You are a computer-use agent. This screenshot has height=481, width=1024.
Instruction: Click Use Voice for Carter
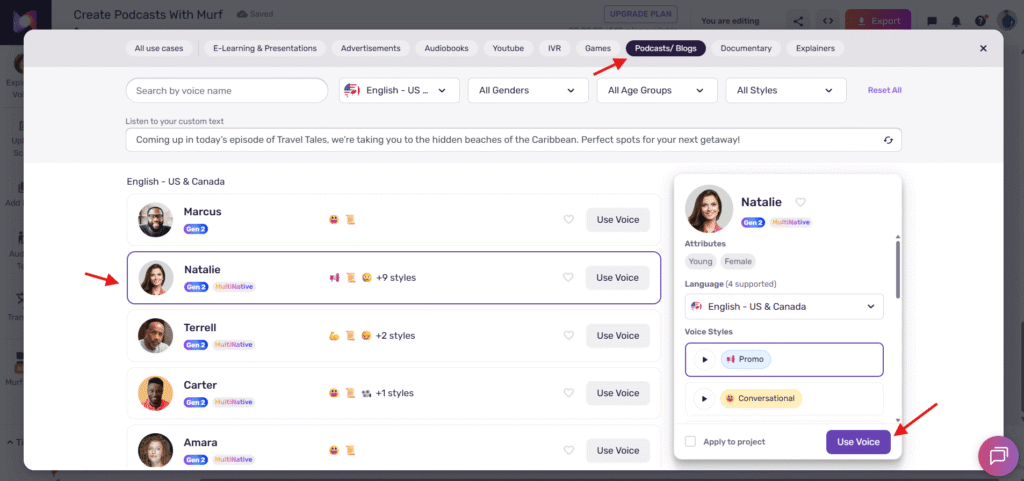click(618, 393)
